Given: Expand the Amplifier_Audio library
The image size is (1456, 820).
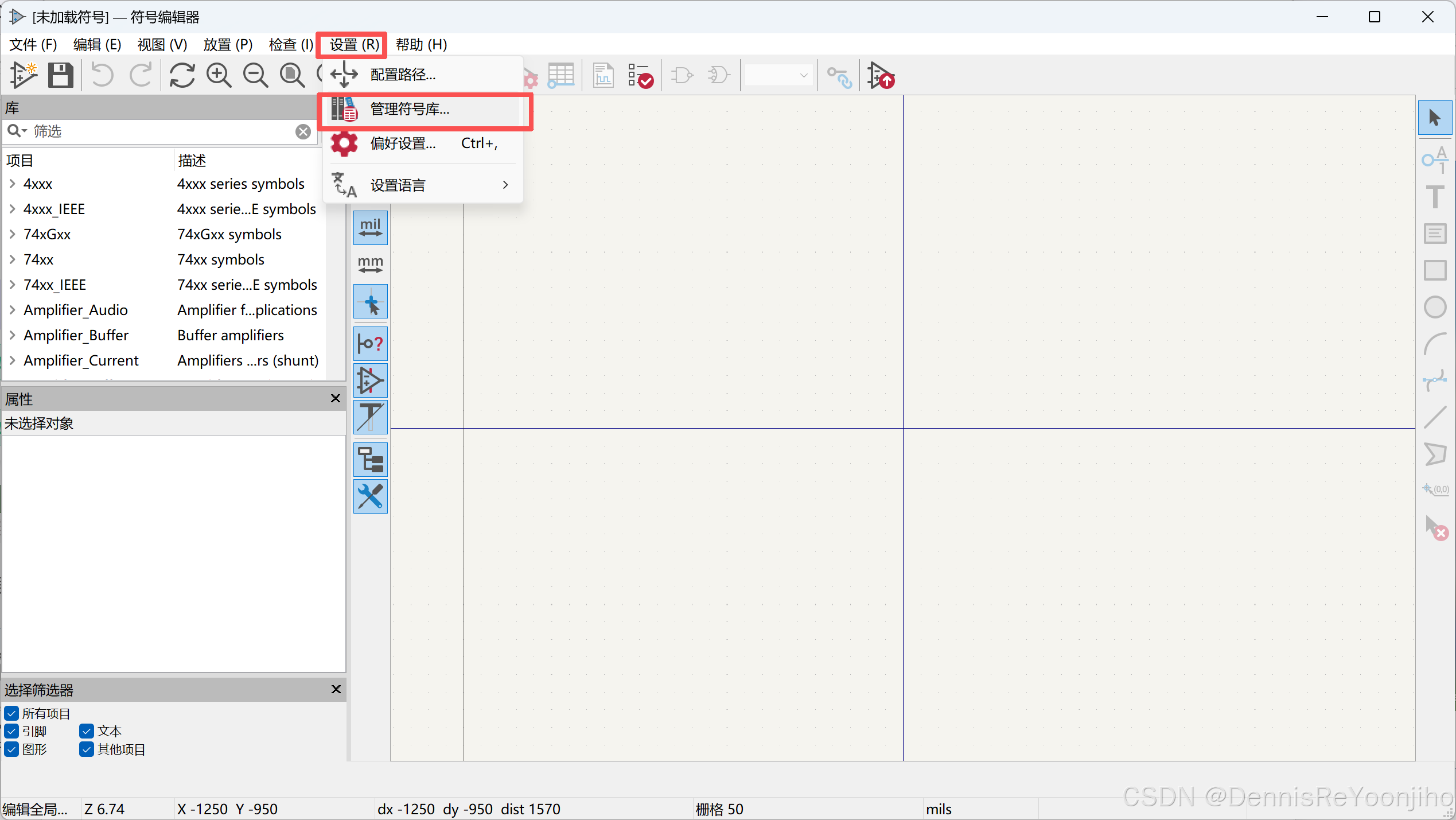Looking at the screenshot, I should (12, 310).
